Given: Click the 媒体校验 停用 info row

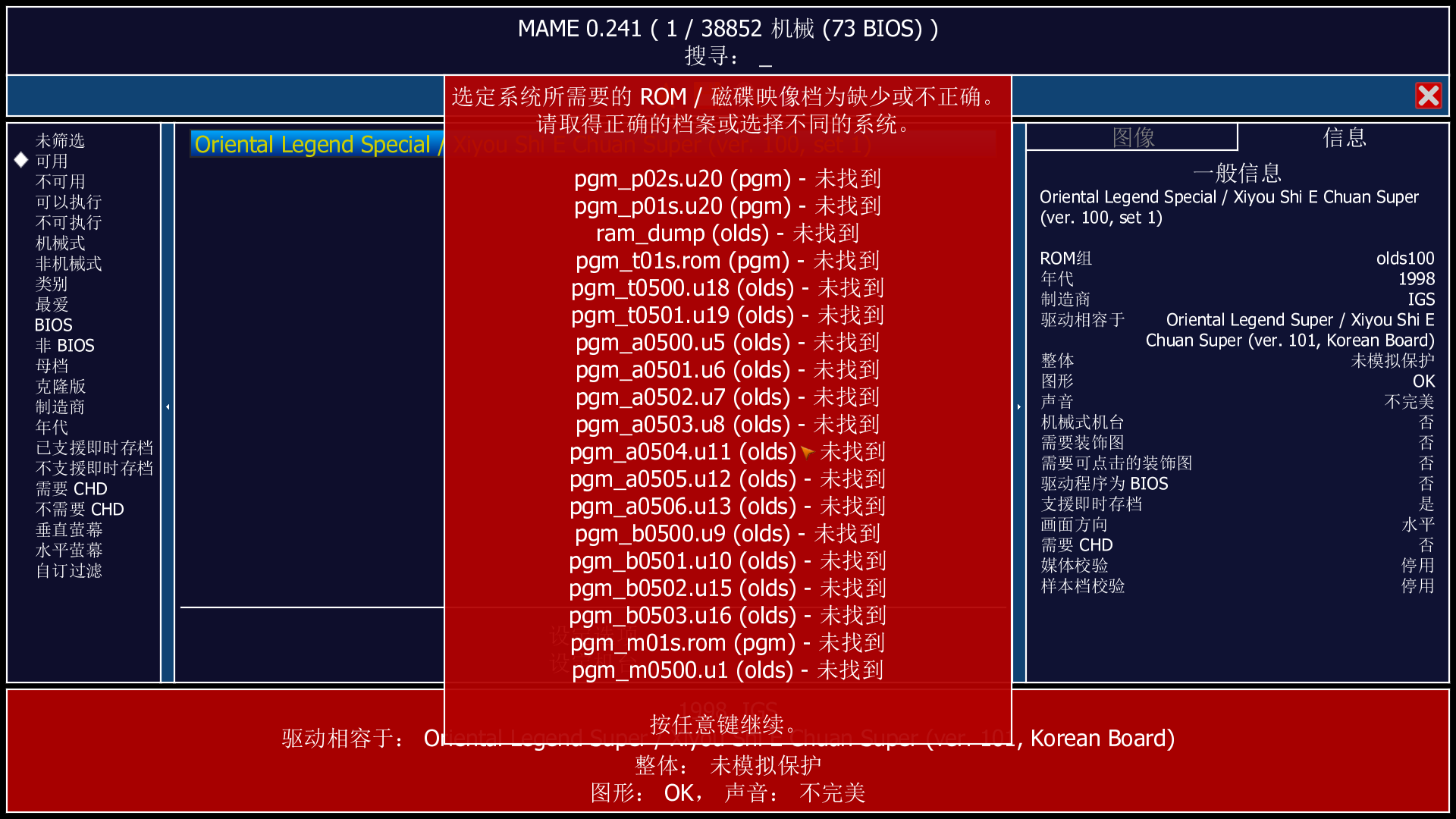Looking at the screenshot, I should pos(1238,565).
